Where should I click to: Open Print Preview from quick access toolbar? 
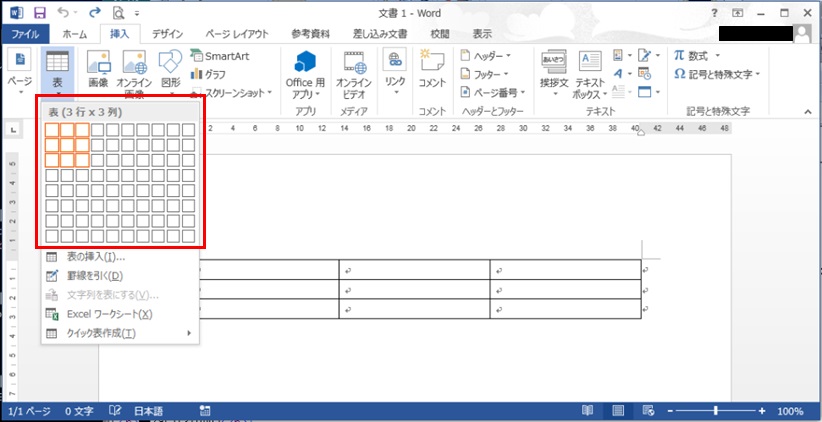point(118,13)
